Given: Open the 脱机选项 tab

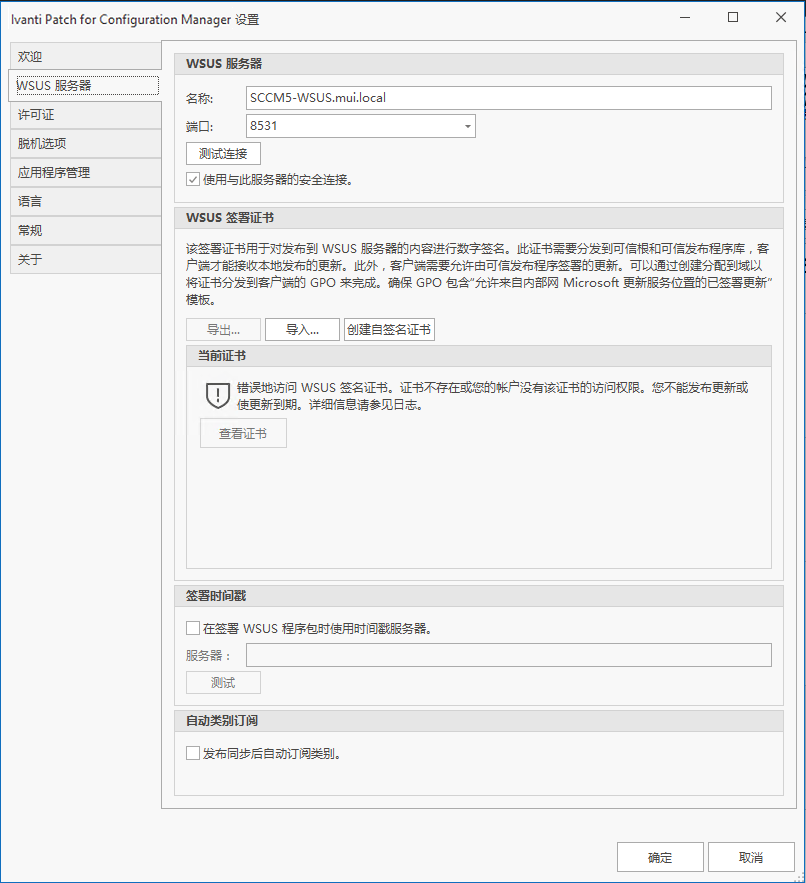Looking at the screenshot, I should pyautogui.click(x=86, y=144).
